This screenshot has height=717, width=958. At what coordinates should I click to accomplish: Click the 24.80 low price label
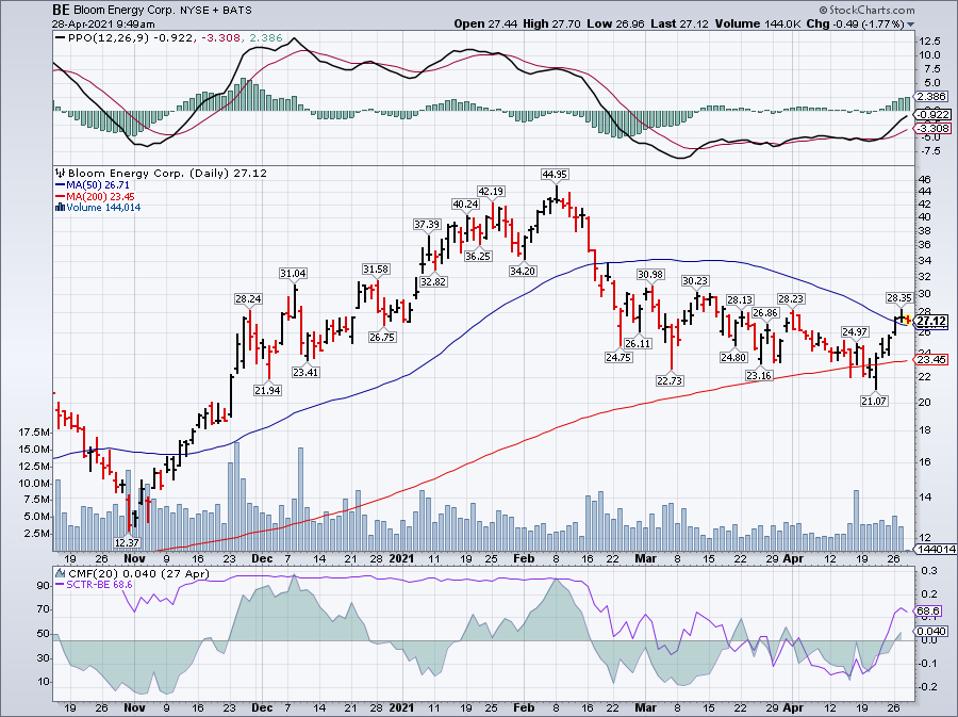(x=733, y=357)
